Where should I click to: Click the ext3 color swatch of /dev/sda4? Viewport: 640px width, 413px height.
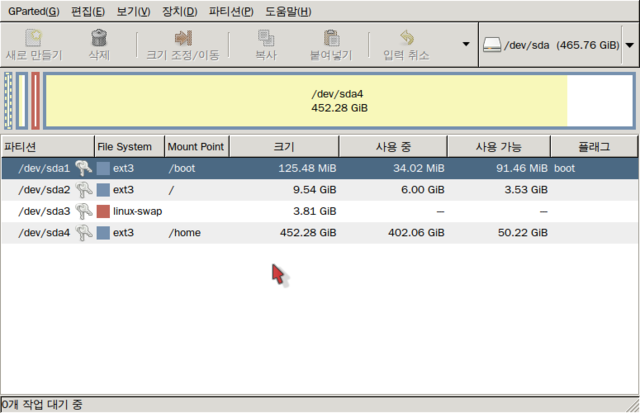103,233
